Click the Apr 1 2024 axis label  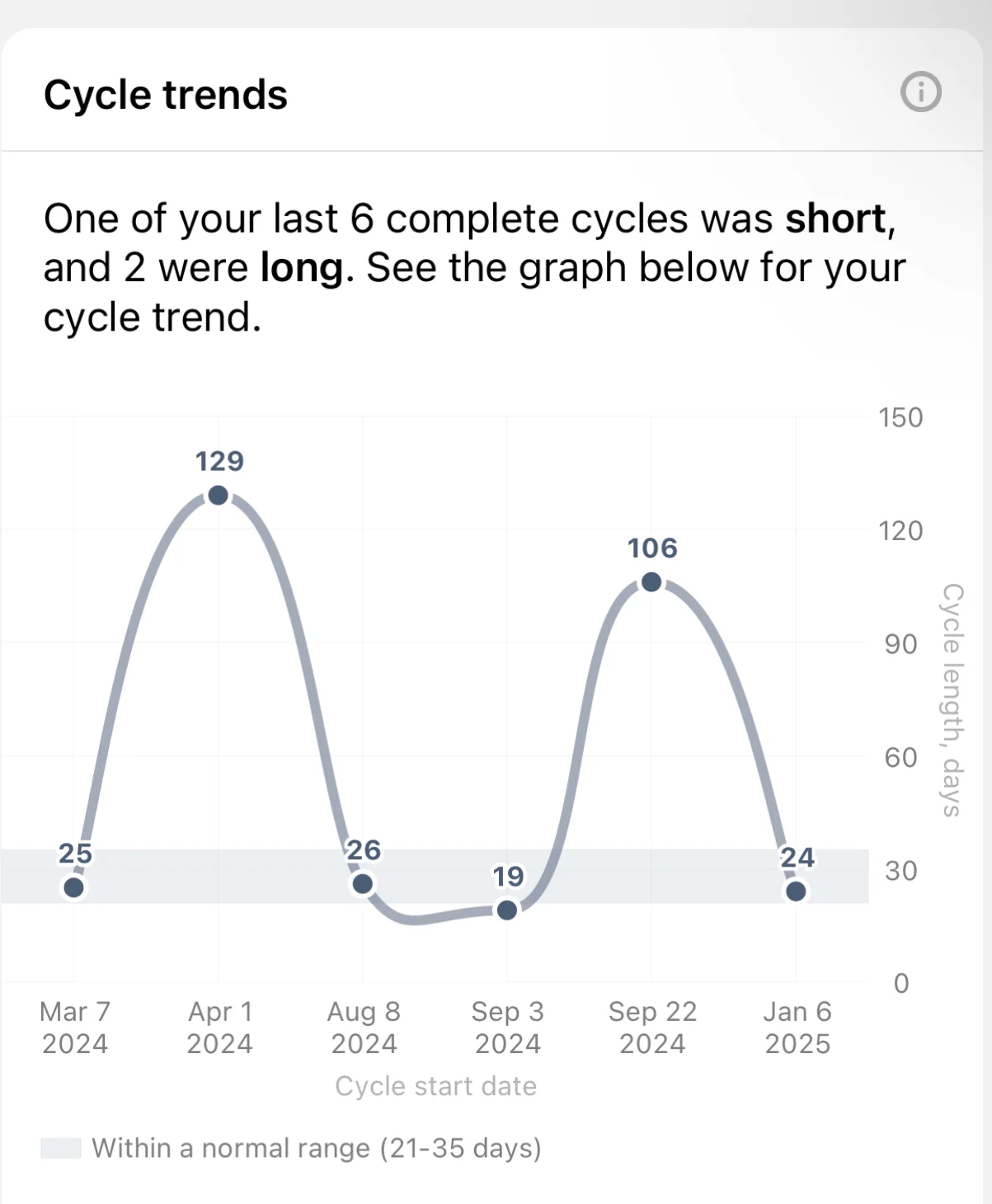point(219,1028)
